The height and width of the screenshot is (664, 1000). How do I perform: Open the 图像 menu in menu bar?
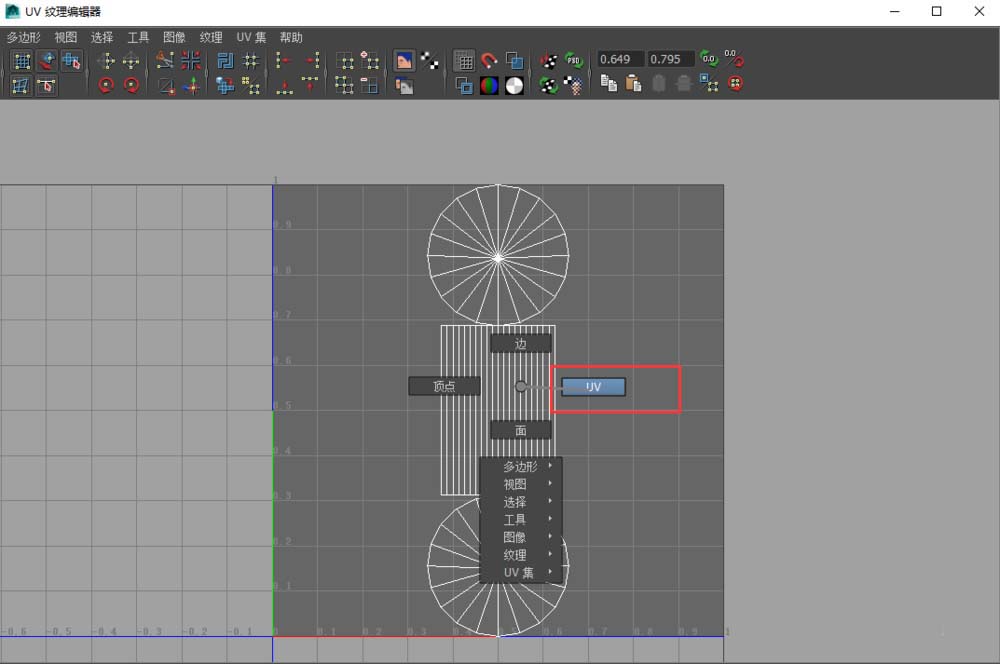tap(174, 37)
